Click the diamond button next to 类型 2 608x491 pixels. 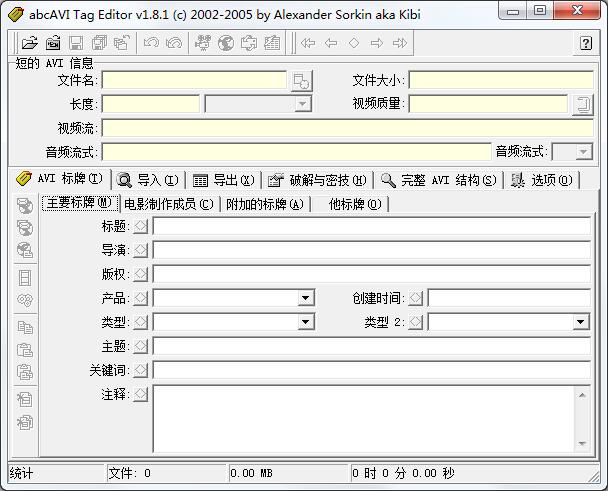[416, 322]
